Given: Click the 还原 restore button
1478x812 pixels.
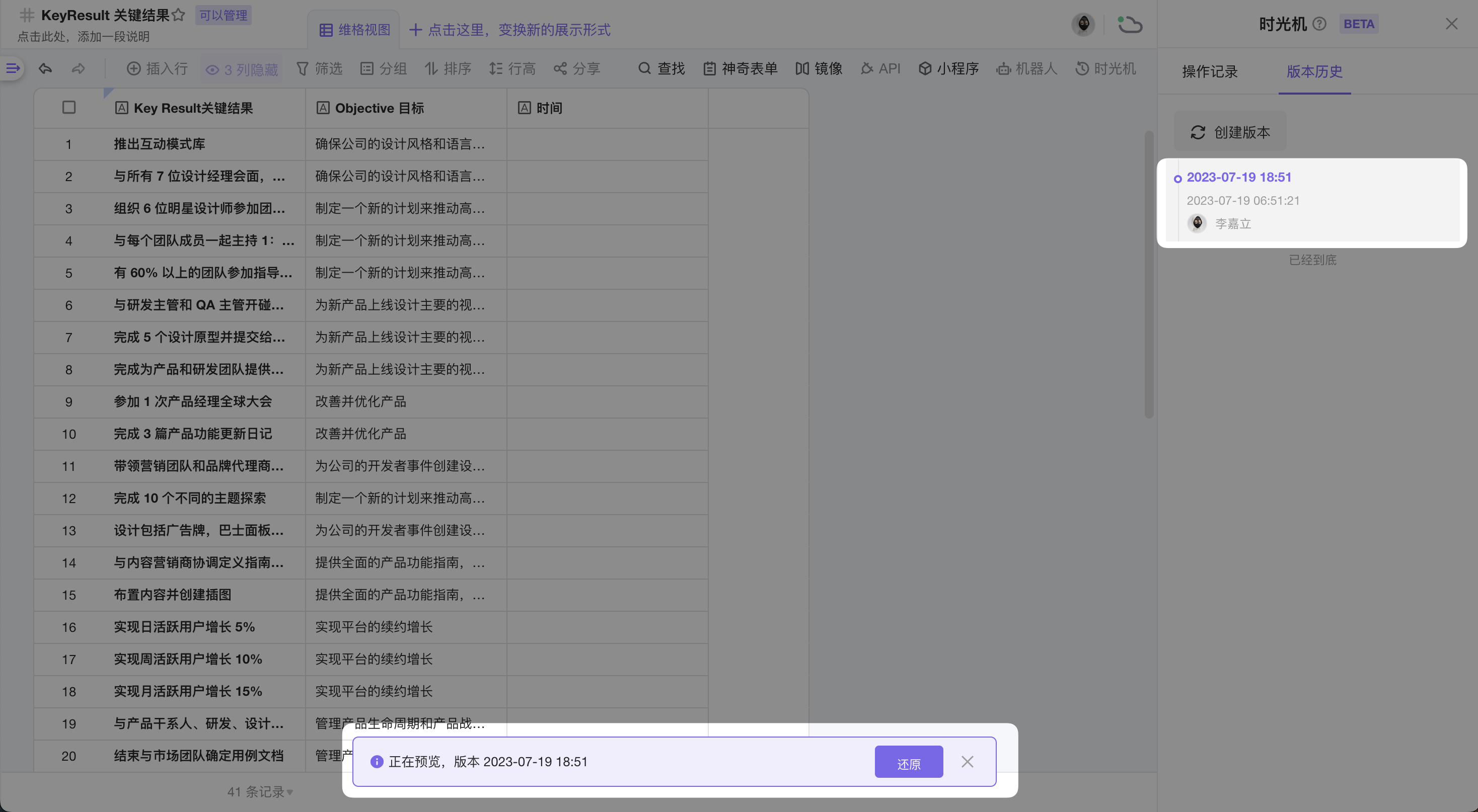Looking at the screenshot, I should [x=908, y=762].
